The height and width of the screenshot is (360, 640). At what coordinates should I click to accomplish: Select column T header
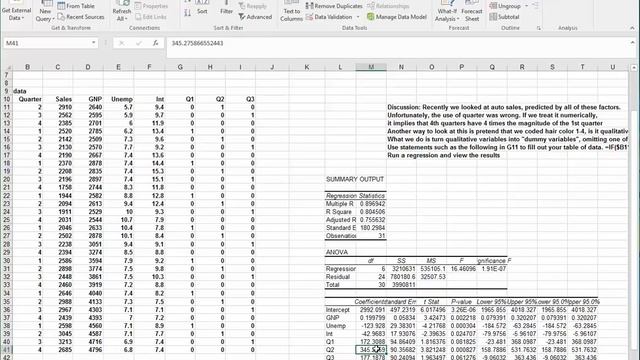pos(582,67)
